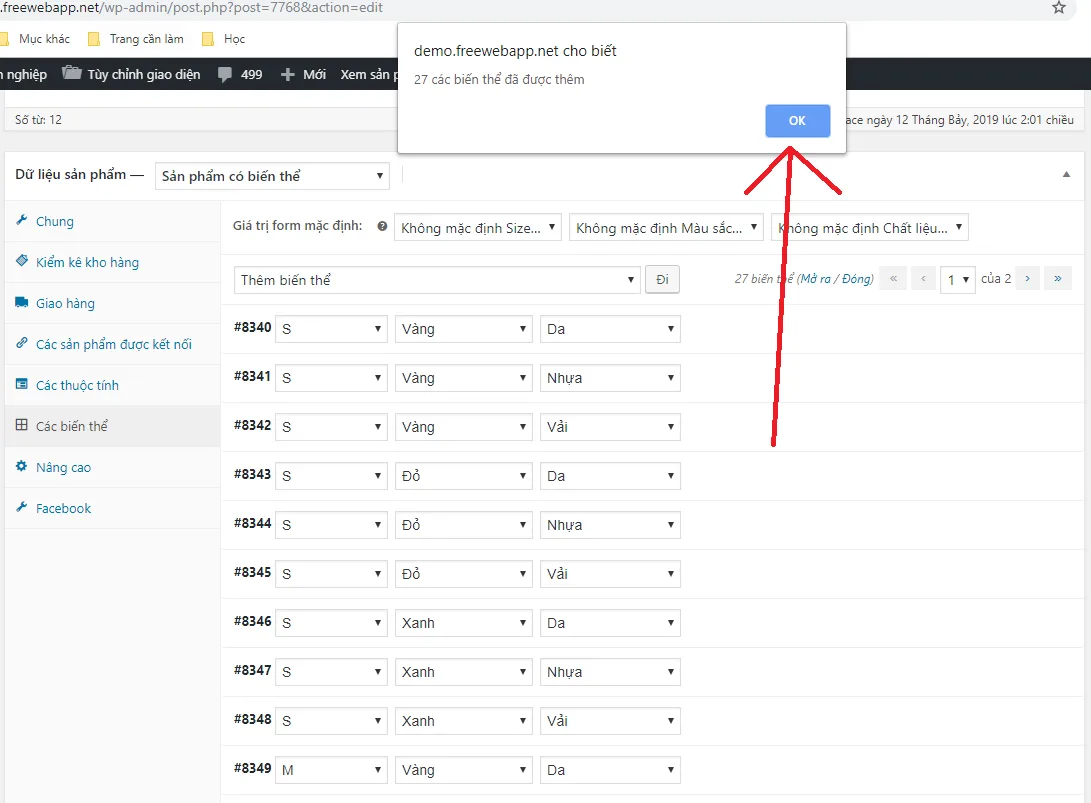This screenshot has width=1091, height=803.
Task: Open comments bubble showing 499
Action: point(240,74)
